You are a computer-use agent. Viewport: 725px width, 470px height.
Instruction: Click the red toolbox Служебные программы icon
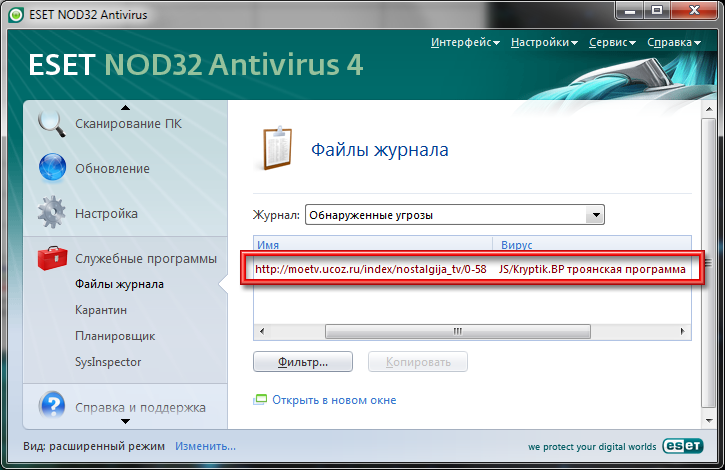coord(52,258)
